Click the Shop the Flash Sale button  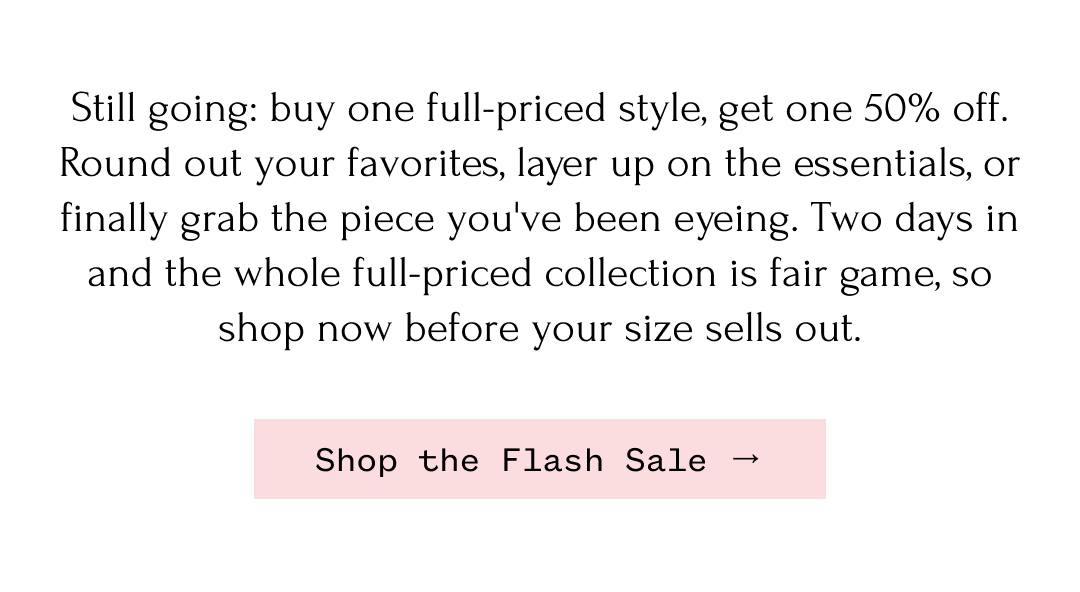[539, 459]
